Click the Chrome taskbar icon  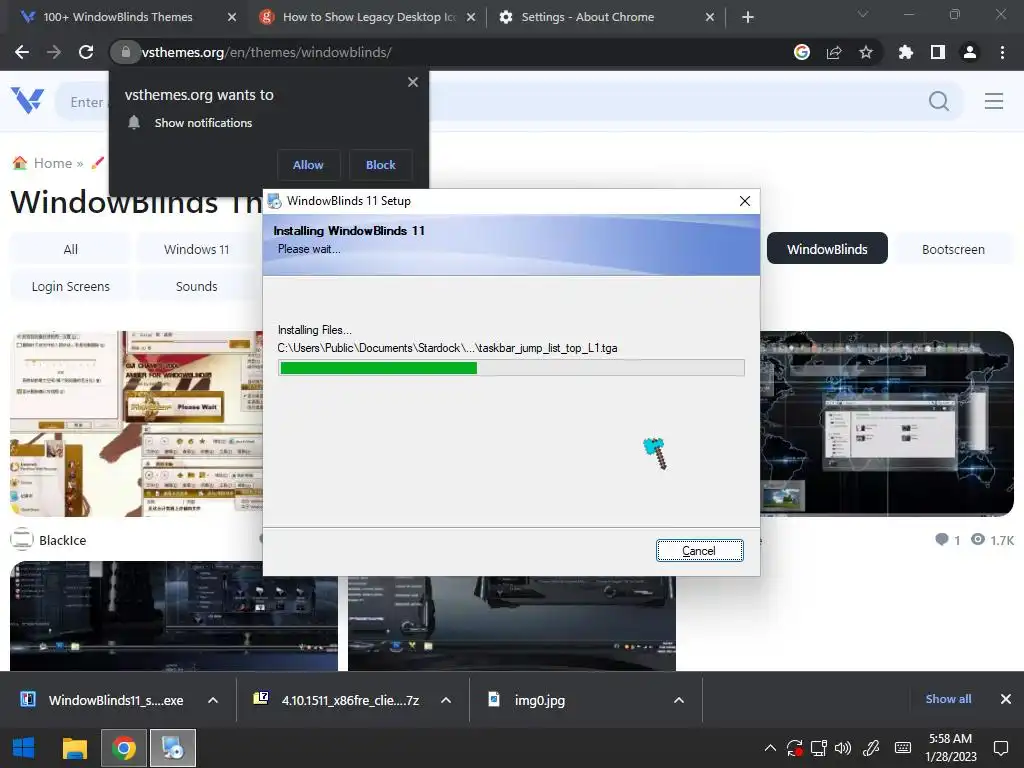[123, 748]
